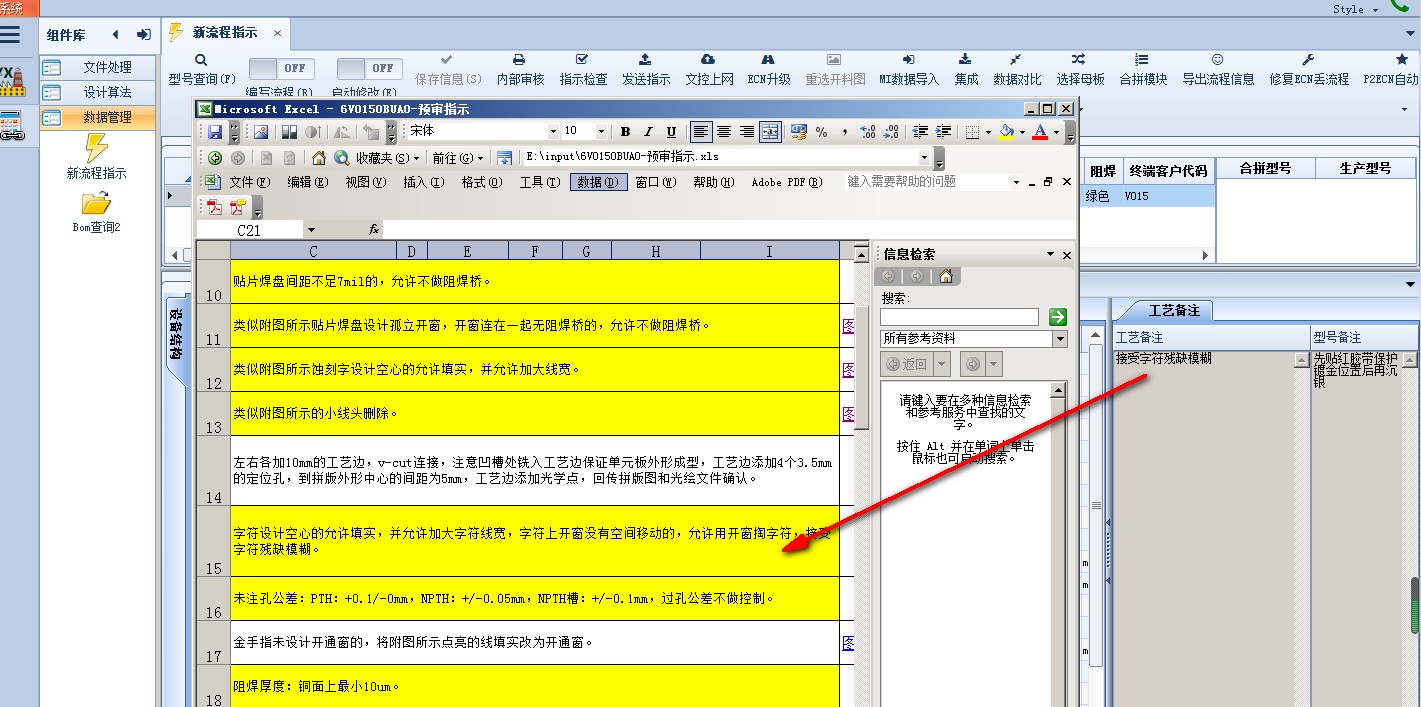Open the file path address dropdown

pyautogui.click(x=924, y=157)
